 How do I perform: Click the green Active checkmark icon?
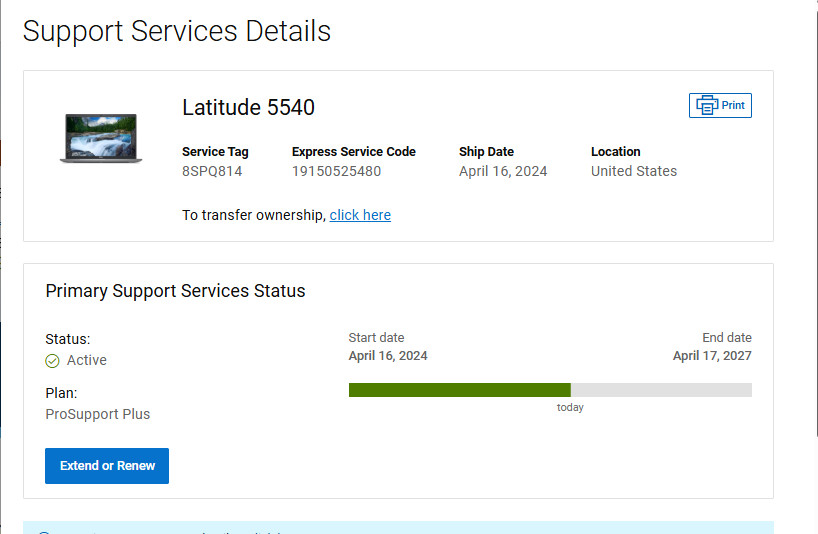coord(52,361)
